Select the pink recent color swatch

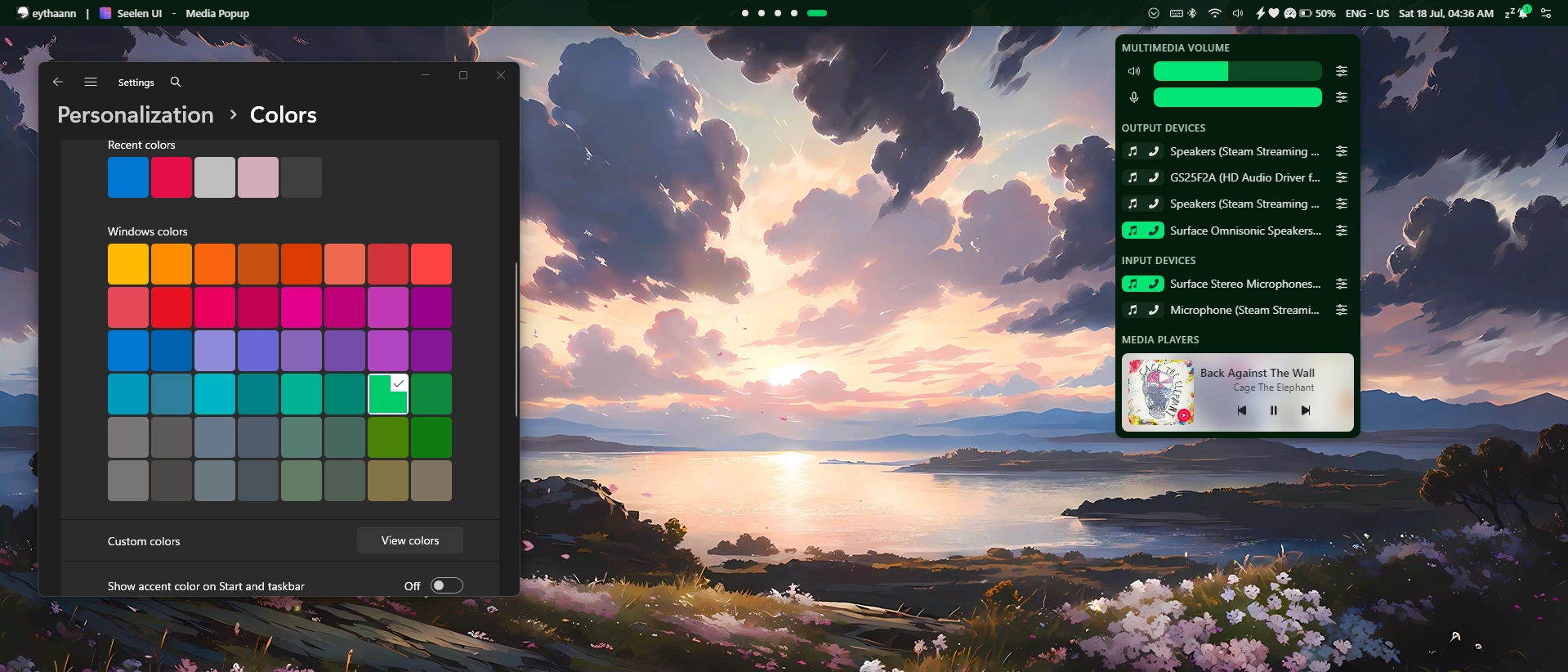pos(258,177)
